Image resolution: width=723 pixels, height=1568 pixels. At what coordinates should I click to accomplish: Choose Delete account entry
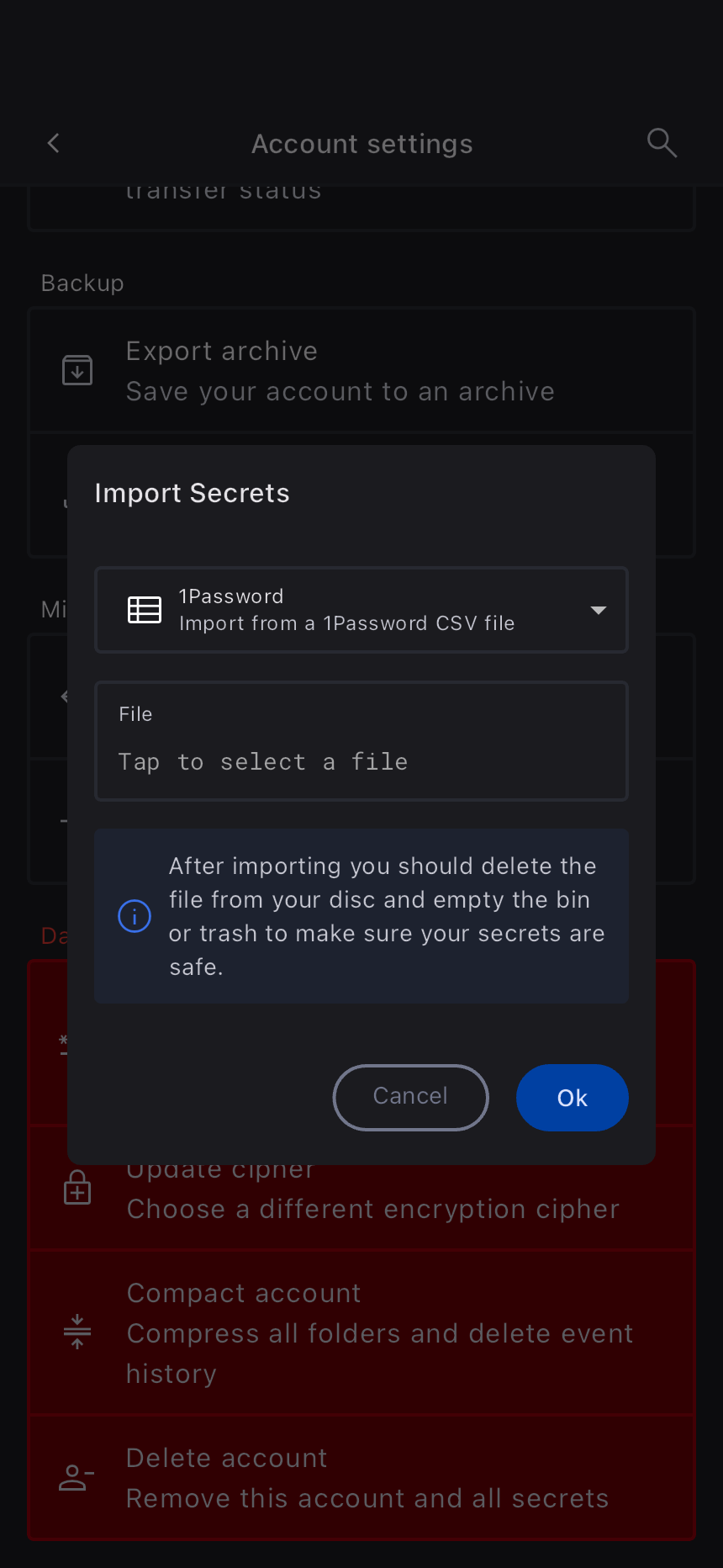(x=367, y=1478)
